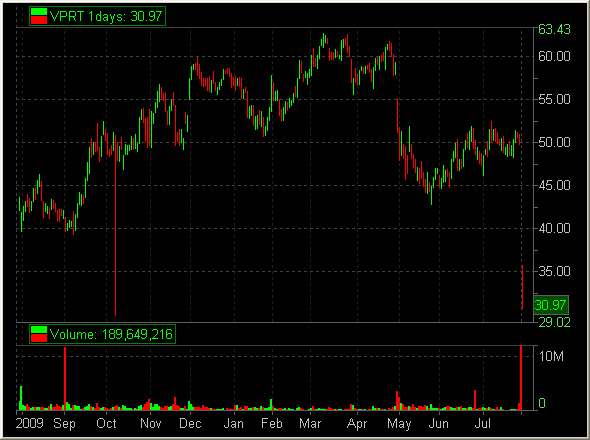Select the VPRT 1days: 30.97 legend label
The height and width of the screenshot is (440, 590).
click(x=106, y=16)
